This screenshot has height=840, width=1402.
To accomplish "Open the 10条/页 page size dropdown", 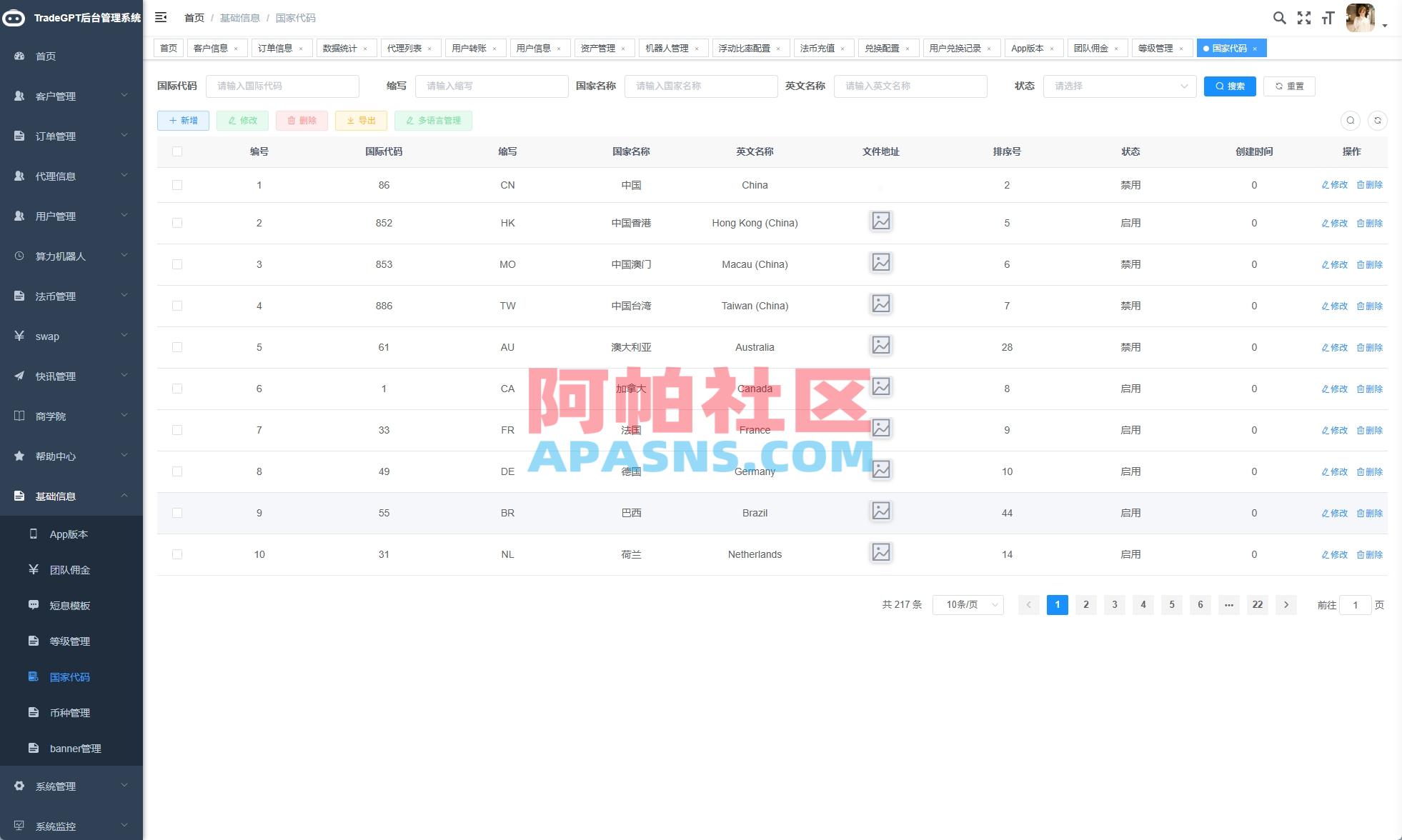I will pyautogui.click(x=968, y=604).
